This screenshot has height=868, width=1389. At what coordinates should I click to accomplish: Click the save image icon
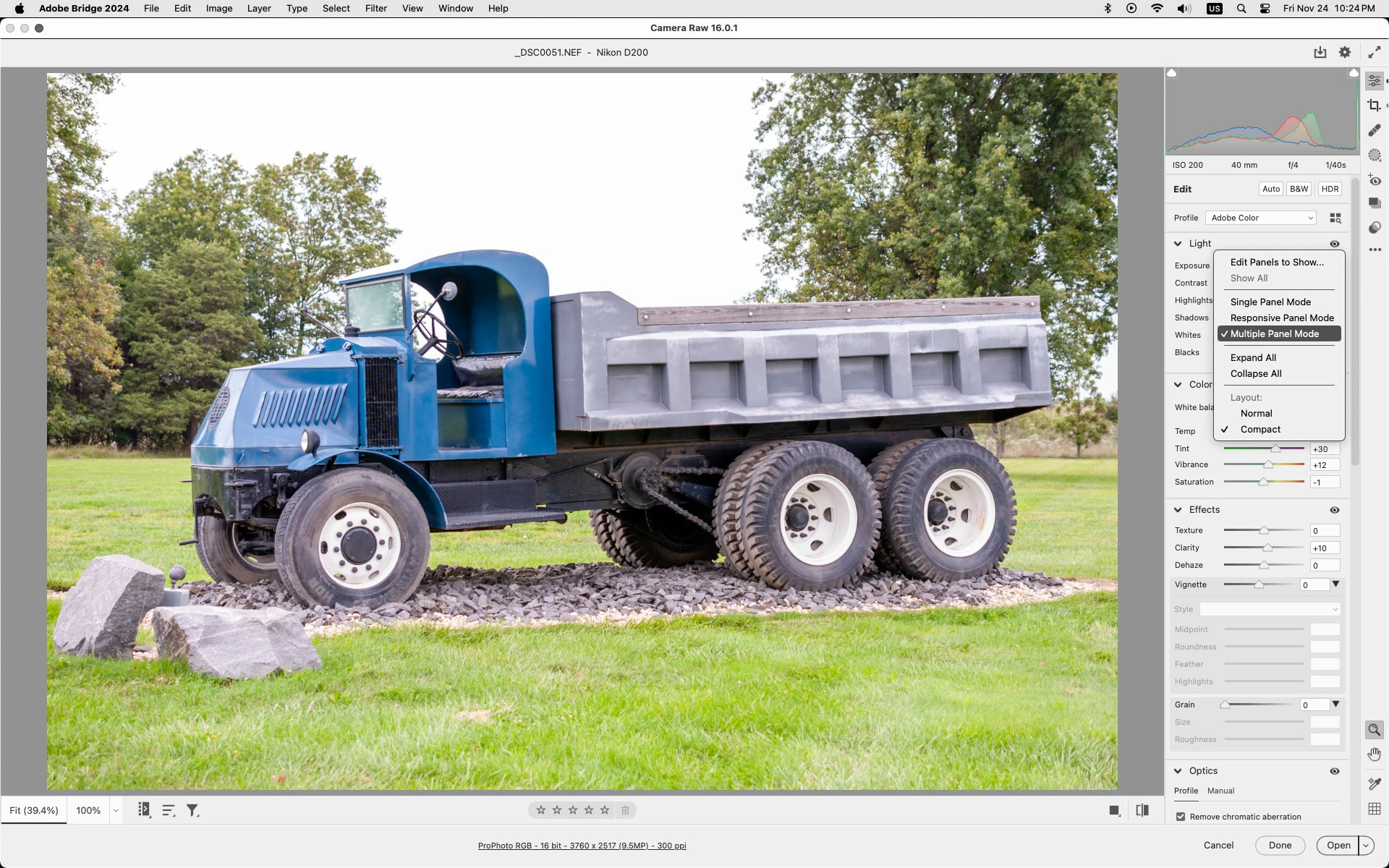[x=1320, y=52]
